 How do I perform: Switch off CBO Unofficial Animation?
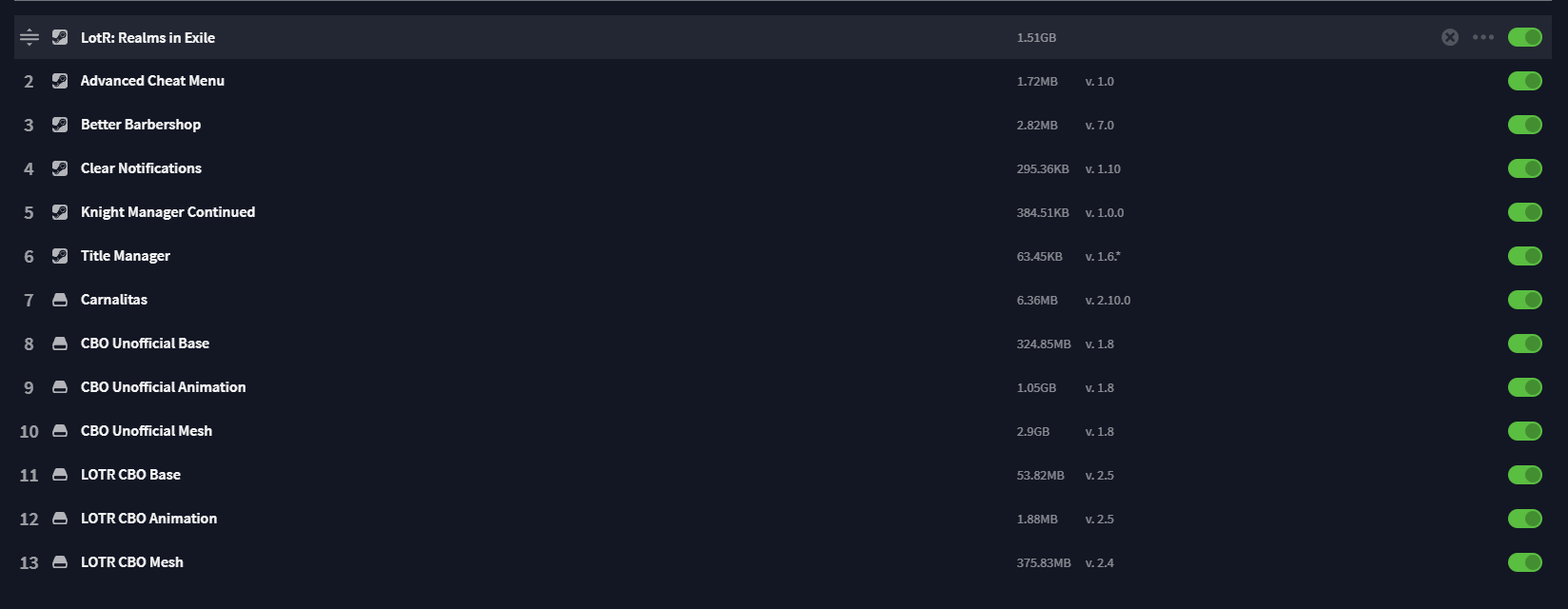[x=1525, y=387]
